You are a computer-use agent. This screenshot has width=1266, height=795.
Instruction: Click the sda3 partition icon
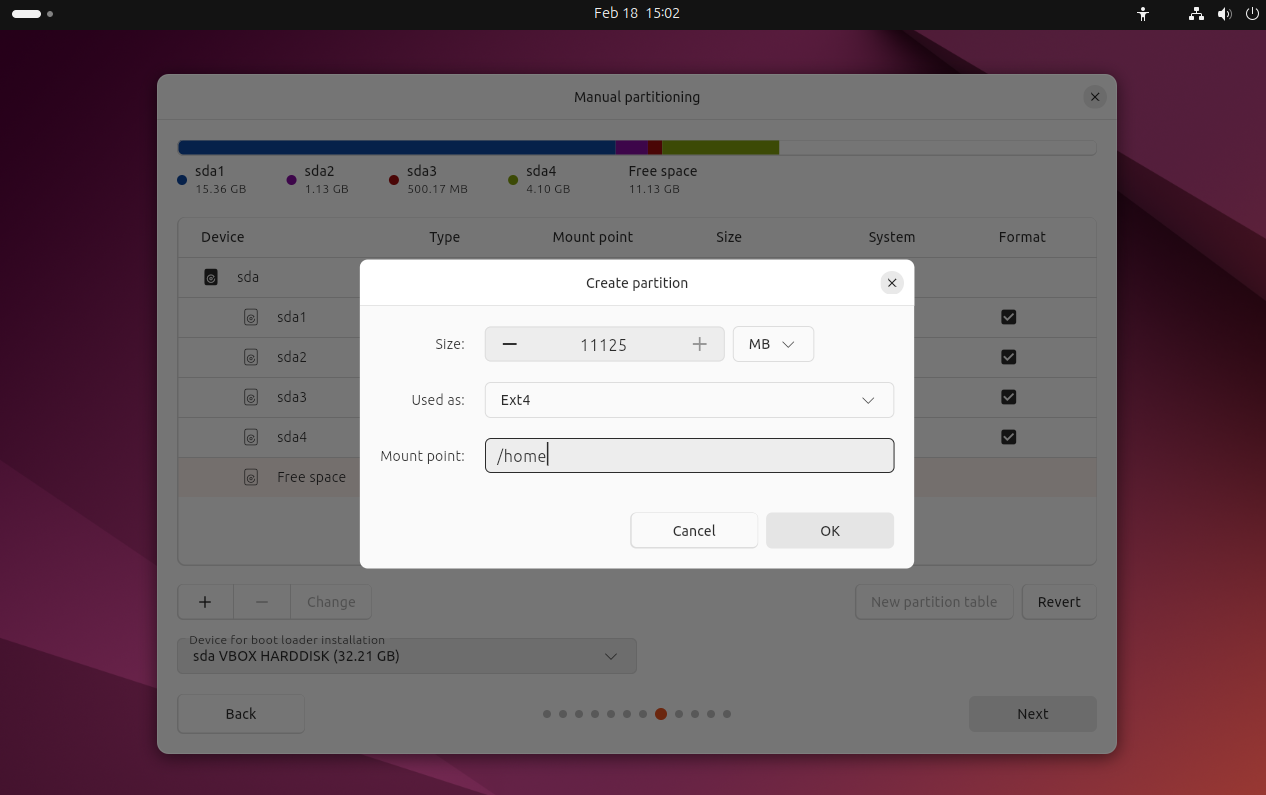[251, 397]
